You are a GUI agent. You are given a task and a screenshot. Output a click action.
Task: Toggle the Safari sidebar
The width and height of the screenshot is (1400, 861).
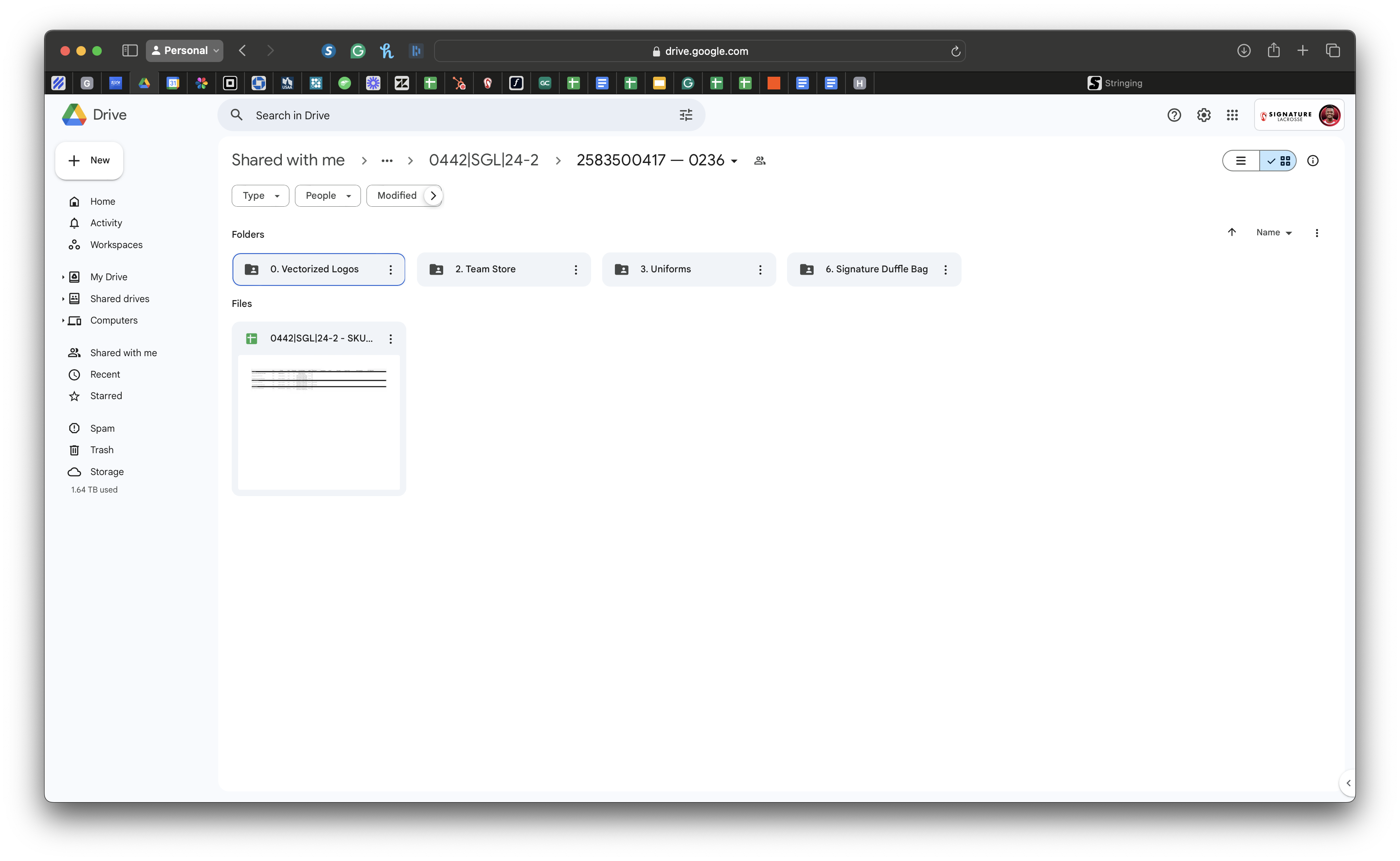[130, 50]
